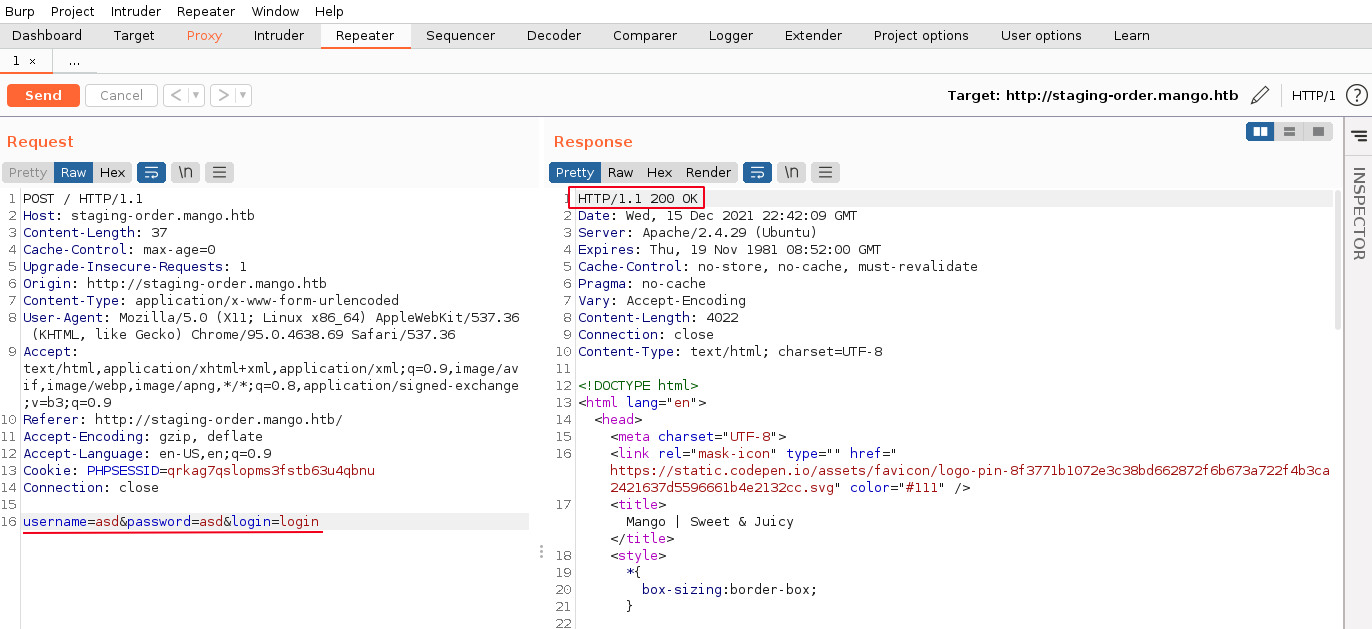Show Render view of the response
The width and height of the screenshot is (1372, 629).
[708, 172]
